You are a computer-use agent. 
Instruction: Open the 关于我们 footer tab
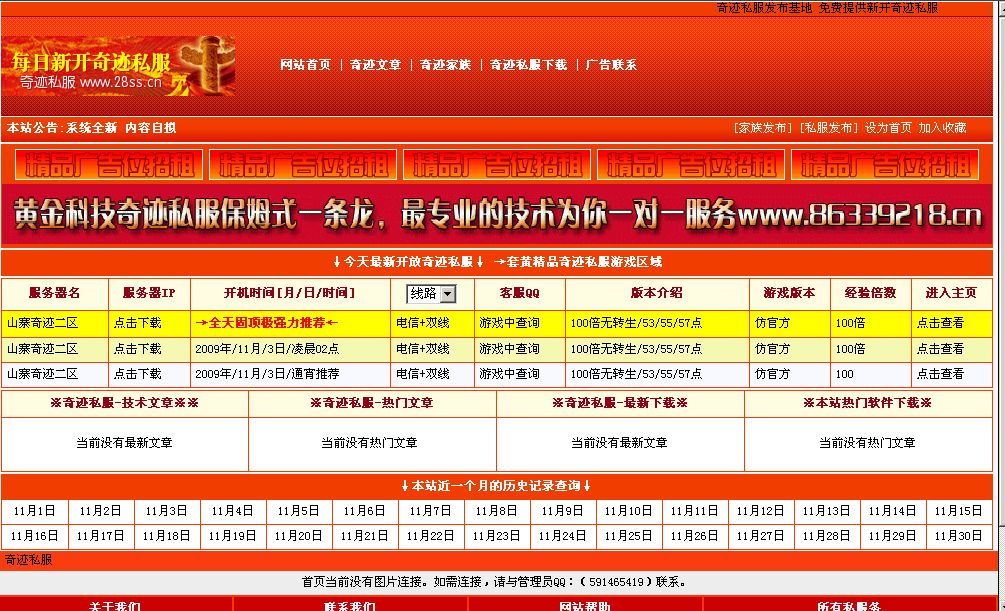pos(115,606)
